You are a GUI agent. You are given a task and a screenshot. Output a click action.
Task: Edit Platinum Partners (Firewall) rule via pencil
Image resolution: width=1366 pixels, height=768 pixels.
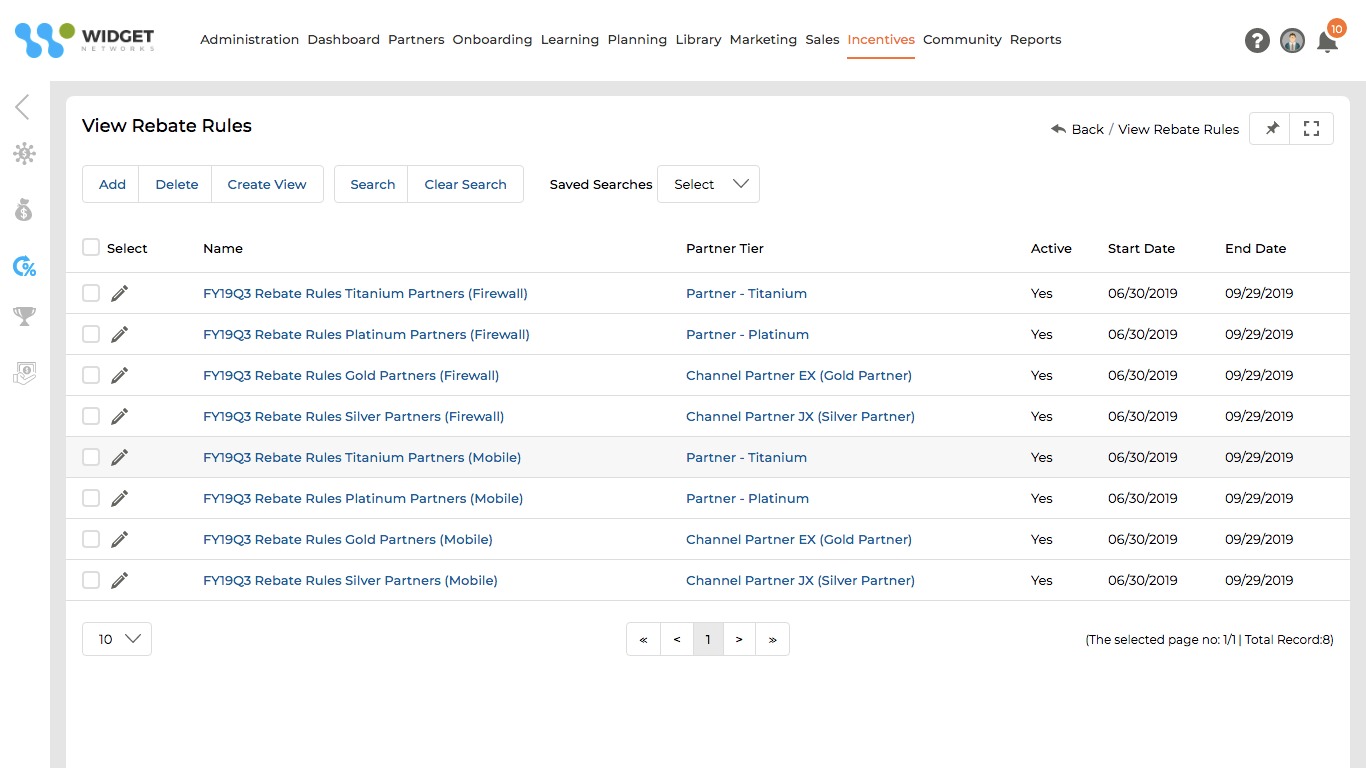point(120,334)
